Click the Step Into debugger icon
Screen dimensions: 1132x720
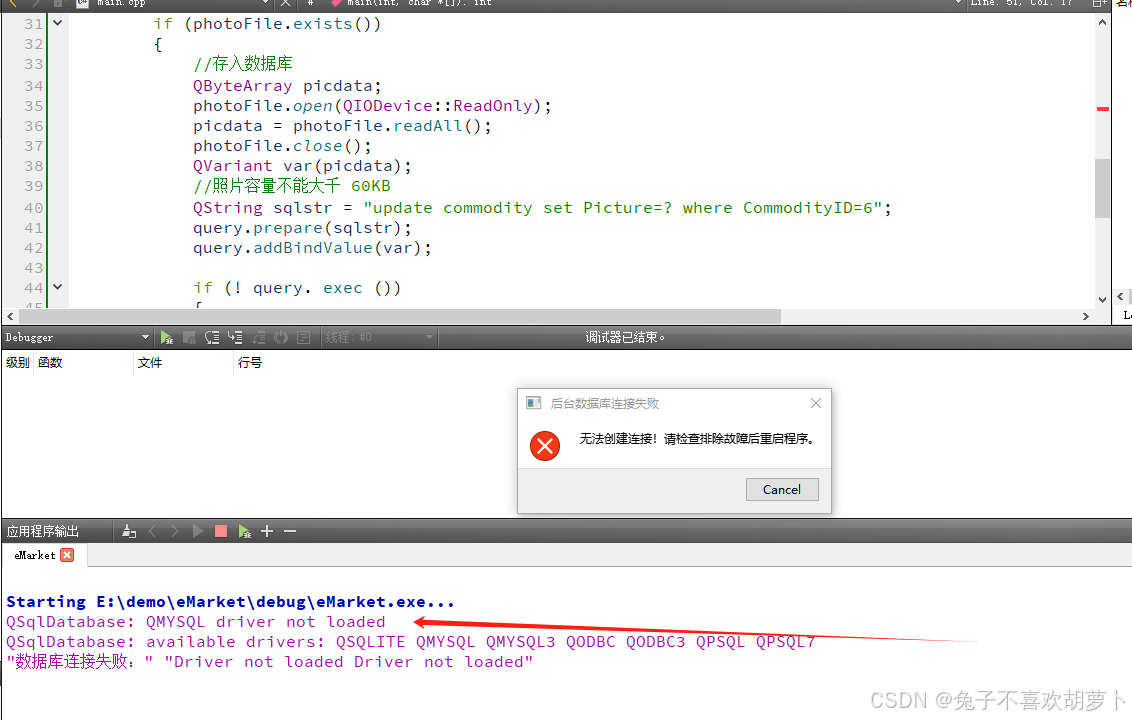click(x=235, y=337)
